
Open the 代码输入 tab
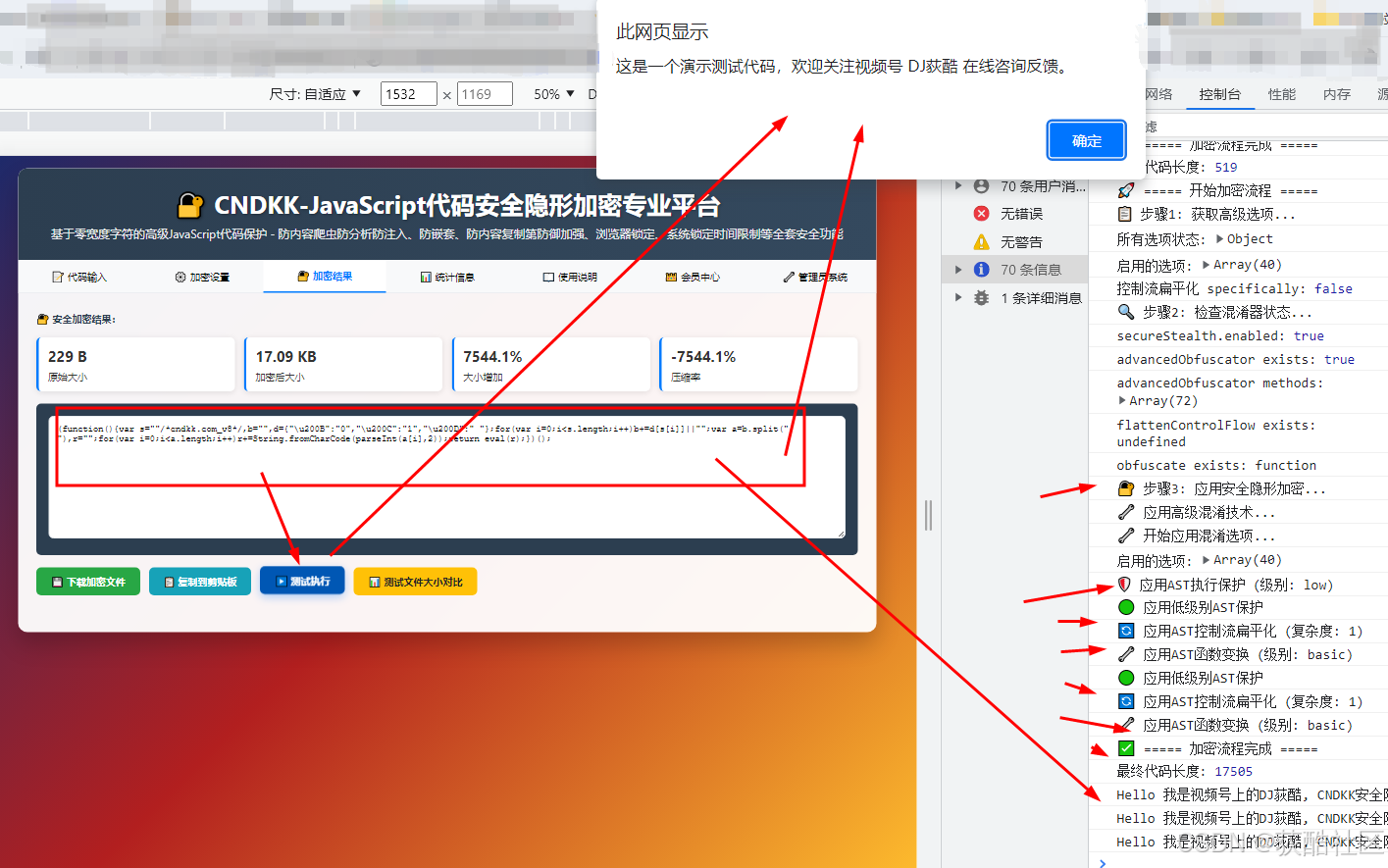click(79, 277)
